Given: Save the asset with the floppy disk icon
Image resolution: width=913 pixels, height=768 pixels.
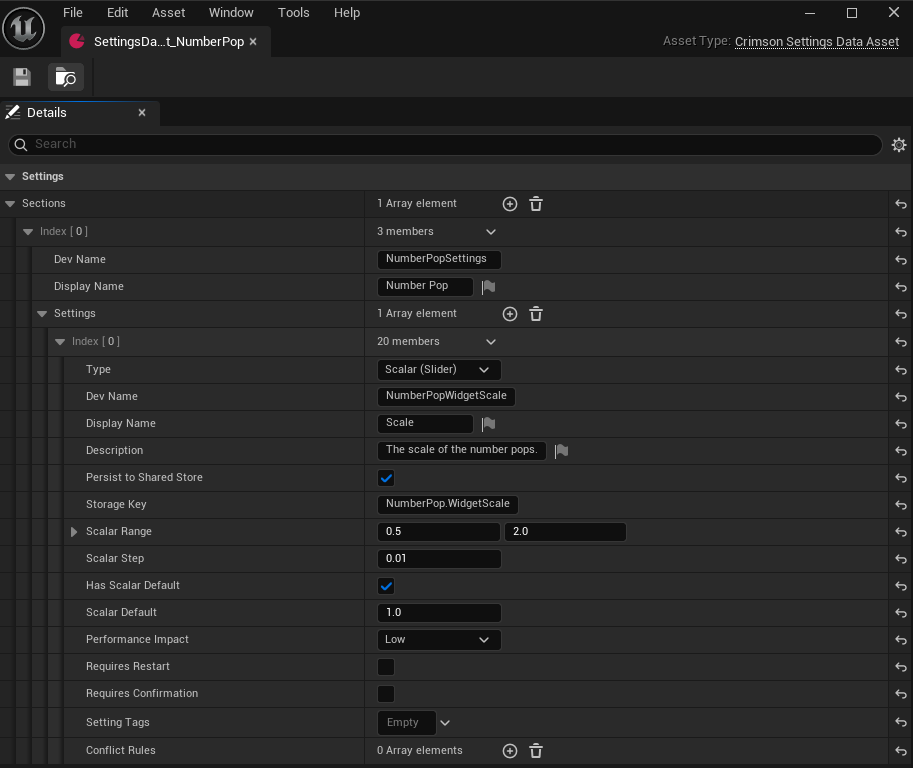Looking at the screenshot, I should pyautogui.click(x=22, y=77).
